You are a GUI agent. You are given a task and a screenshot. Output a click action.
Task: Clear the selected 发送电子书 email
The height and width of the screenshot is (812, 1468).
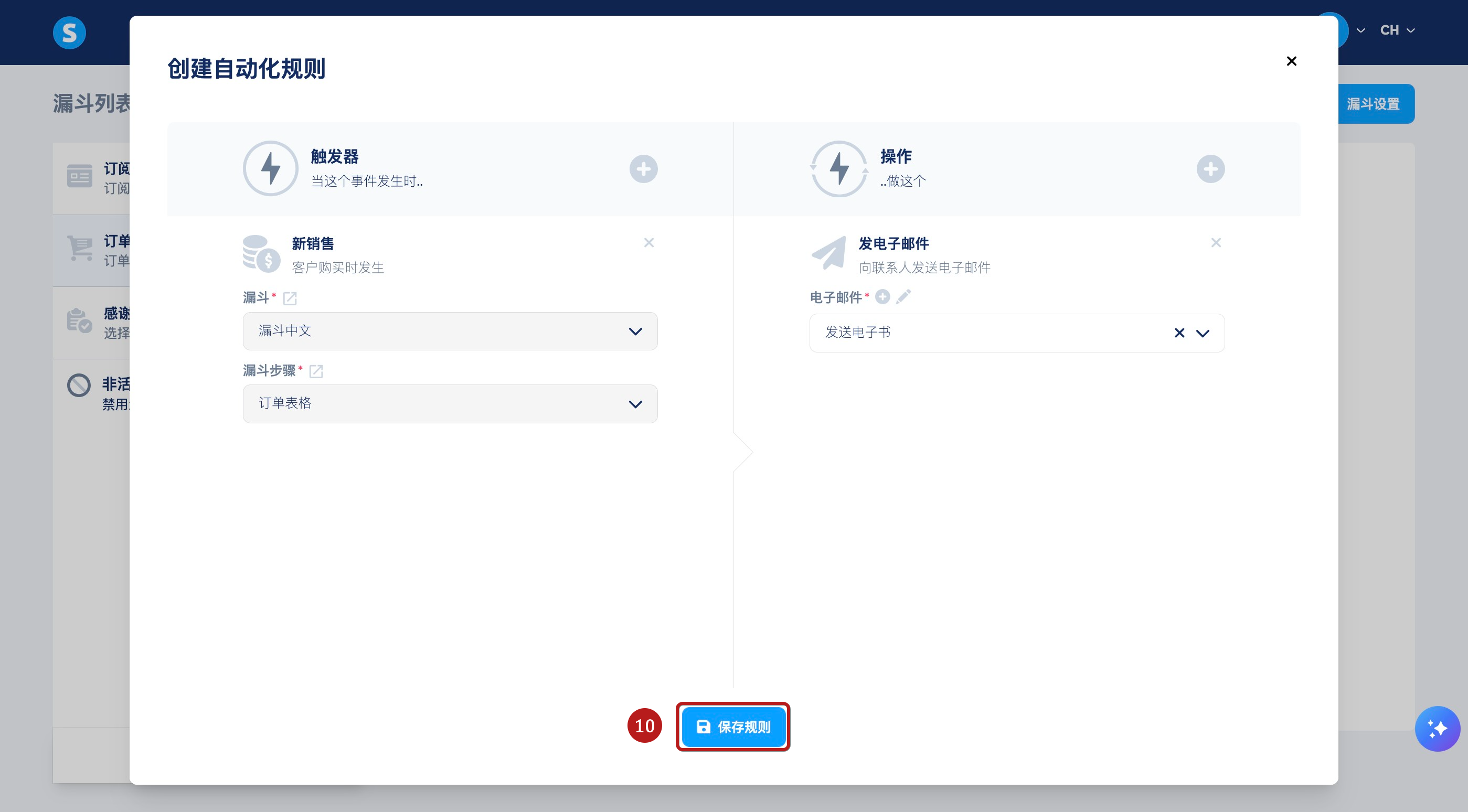click(x=1179, y=333)
